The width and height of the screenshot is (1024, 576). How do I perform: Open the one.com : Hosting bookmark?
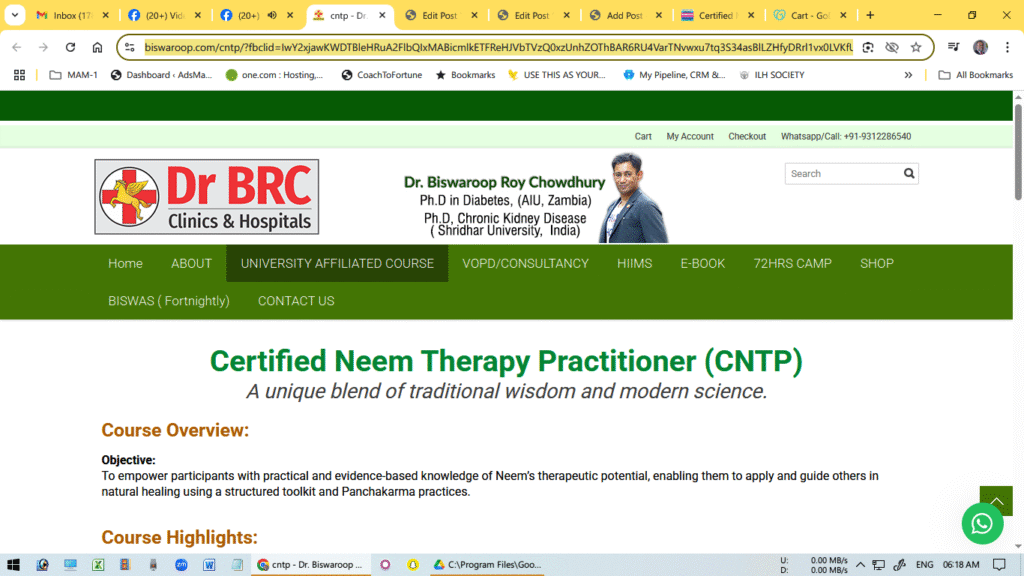(x=274, y=75)
